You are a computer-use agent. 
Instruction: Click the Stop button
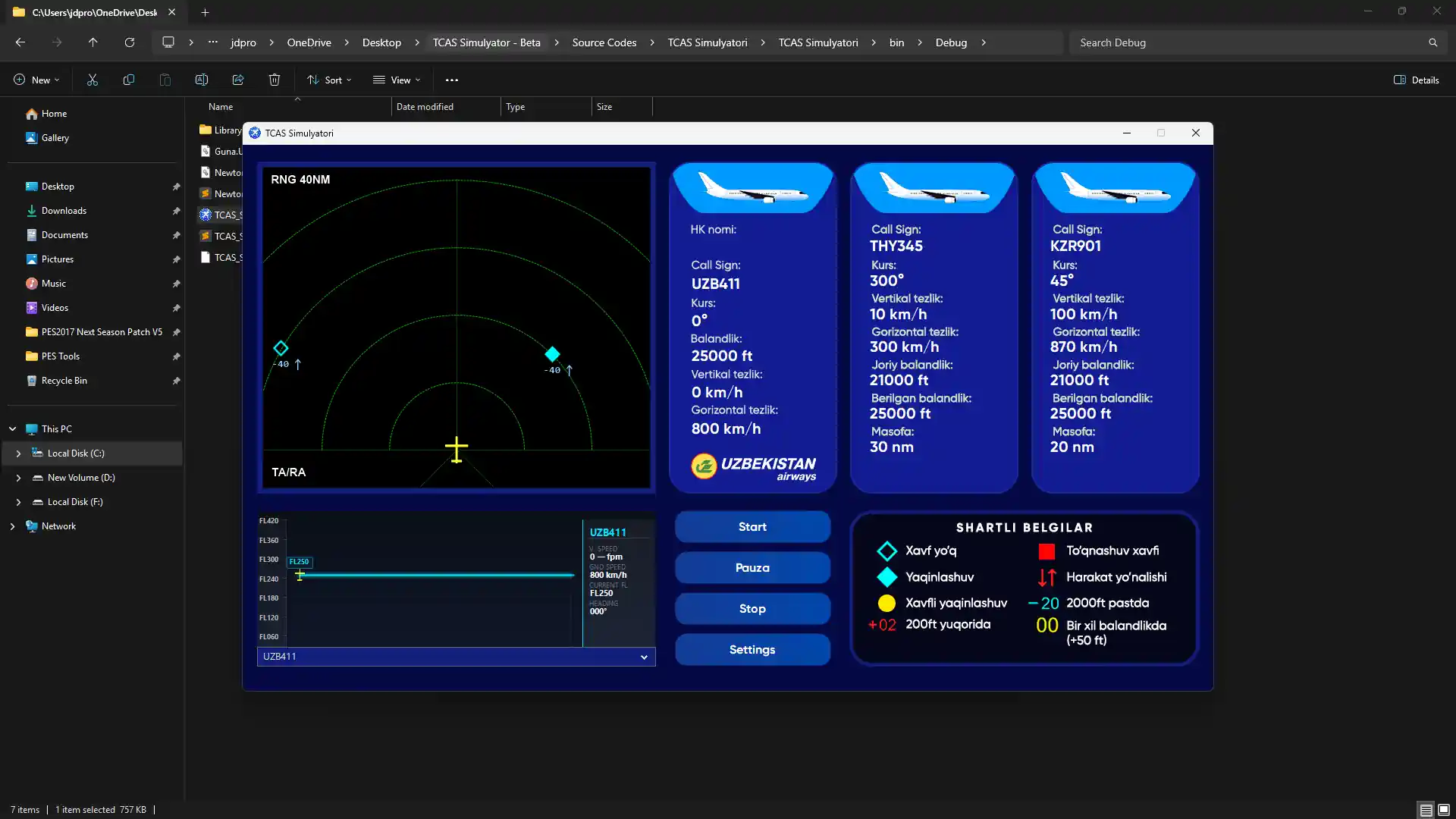pos(752,608)
